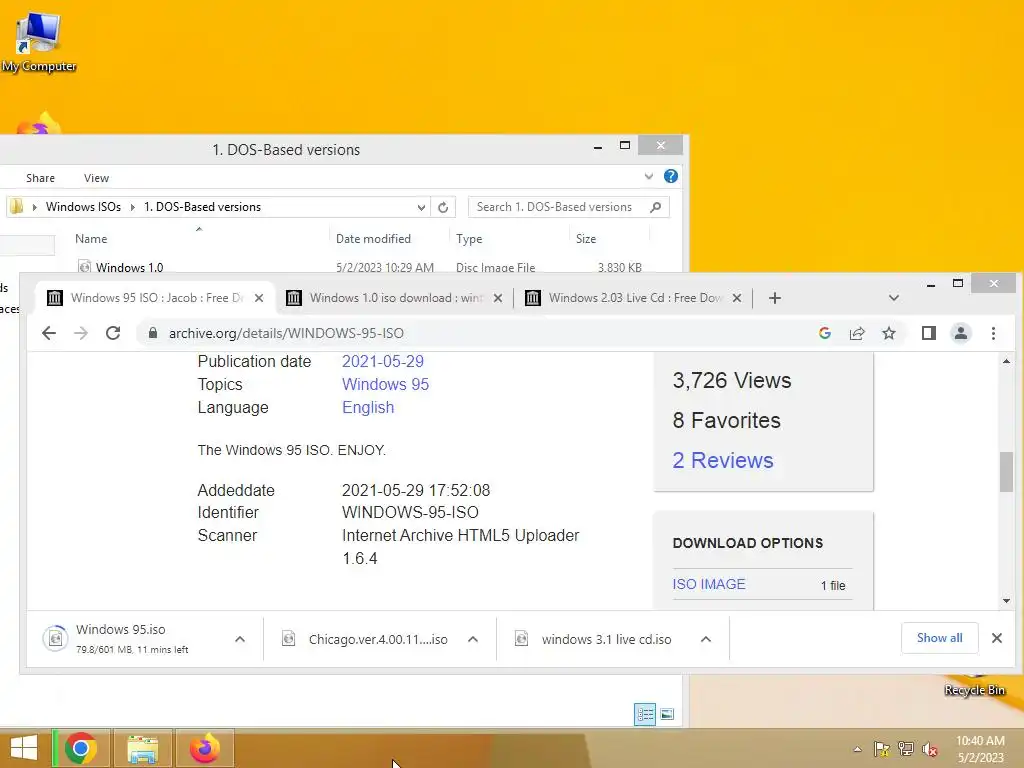Switch to Windows 2.03 Live Cd tab
This screenshot has width=1024, height=768.
(633, 298)
